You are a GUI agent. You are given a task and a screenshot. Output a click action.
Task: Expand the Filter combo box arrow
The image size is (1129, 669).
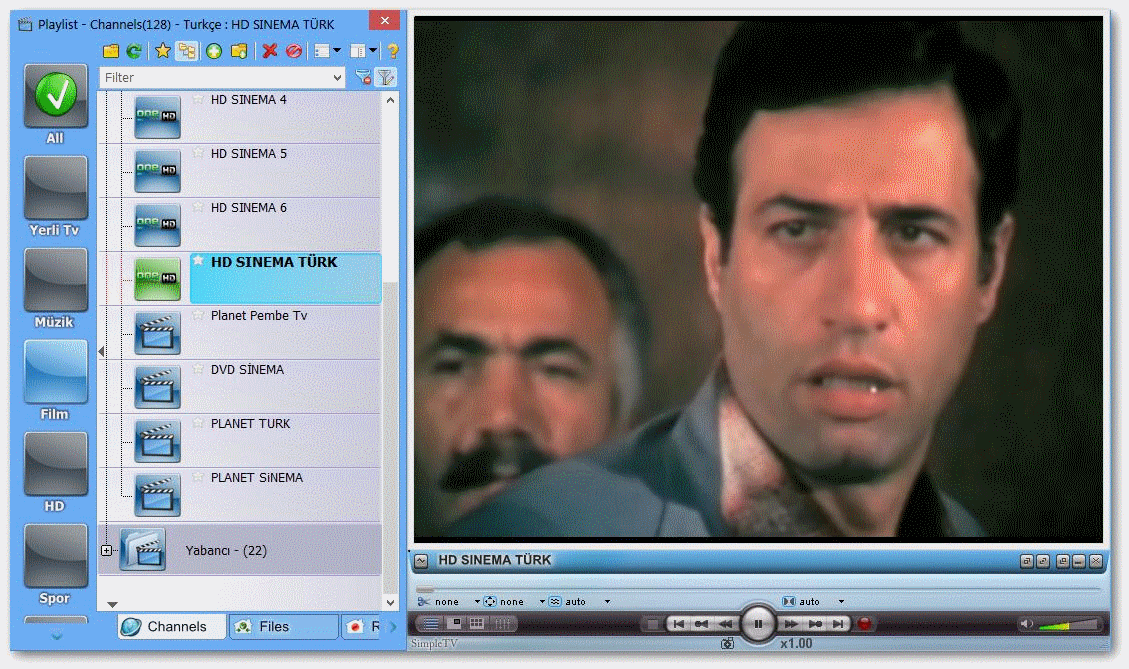click(x=338, y=77)
